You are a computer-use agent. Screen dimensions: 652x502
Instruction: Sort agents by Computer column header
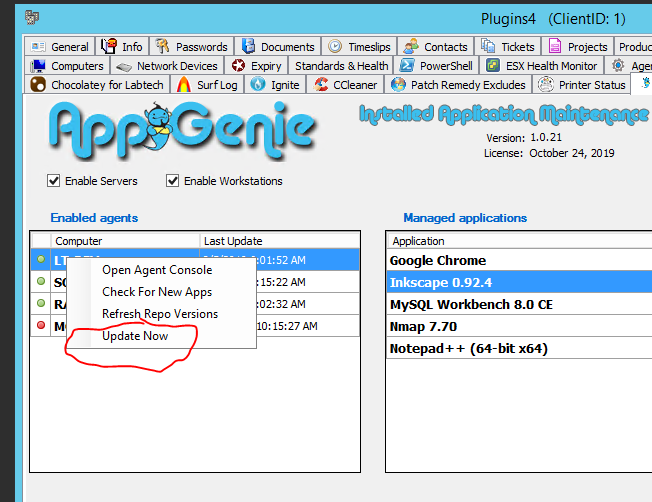[125, 241]
